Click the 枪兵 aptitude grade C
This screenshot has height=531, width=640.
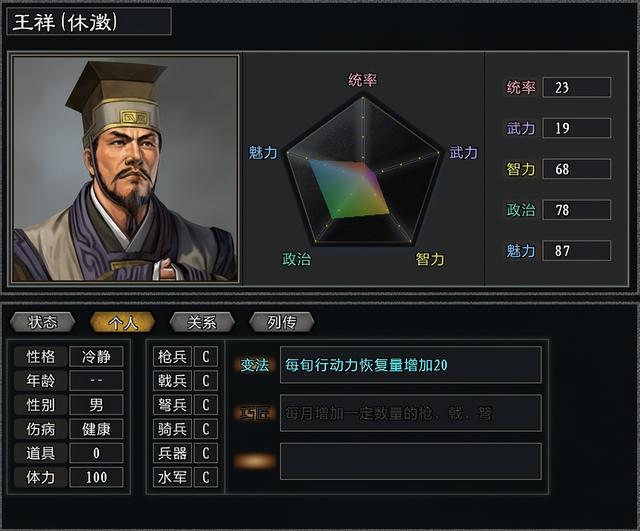click(x=205, y=357)
